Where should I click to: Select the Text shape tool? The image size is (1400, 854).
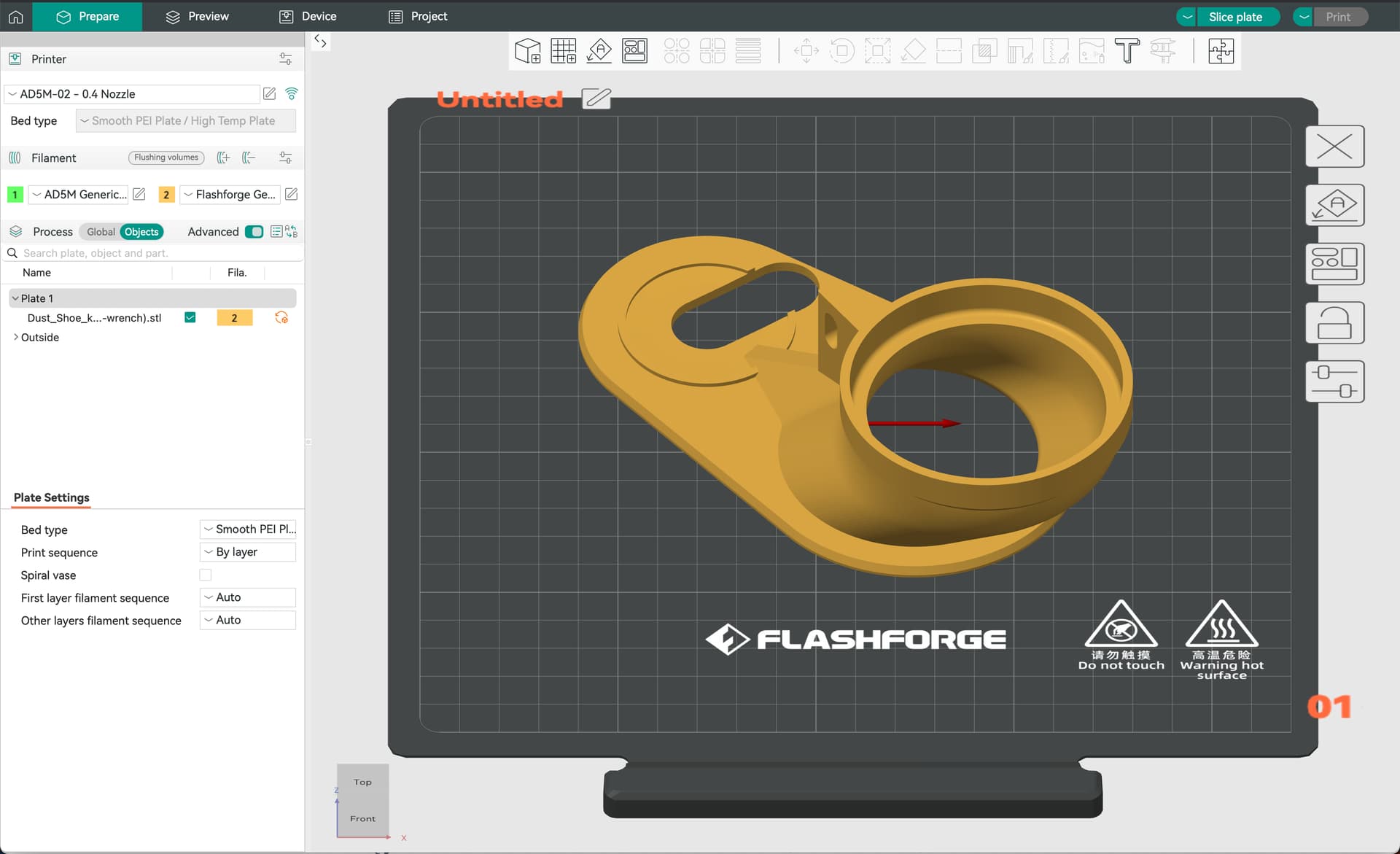point(1127,51)
